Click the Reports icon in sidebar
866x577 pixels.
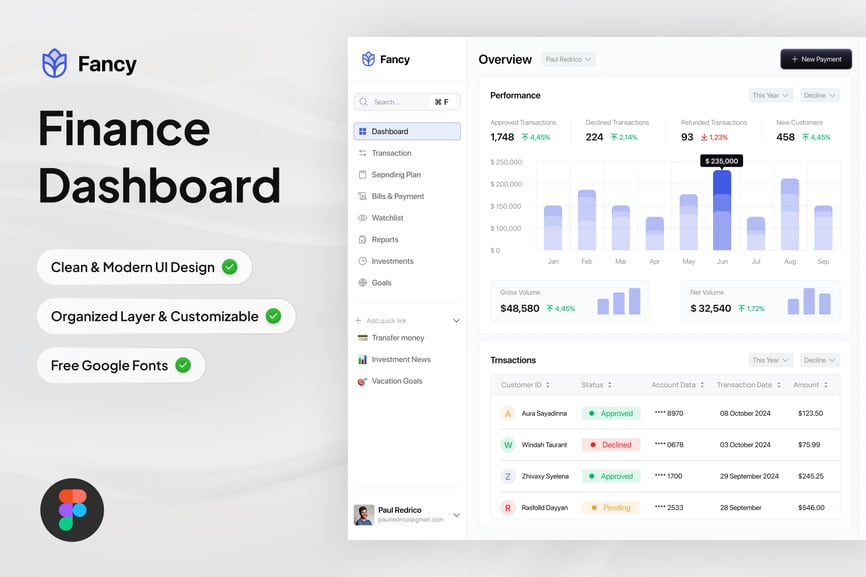pos(362,240)
